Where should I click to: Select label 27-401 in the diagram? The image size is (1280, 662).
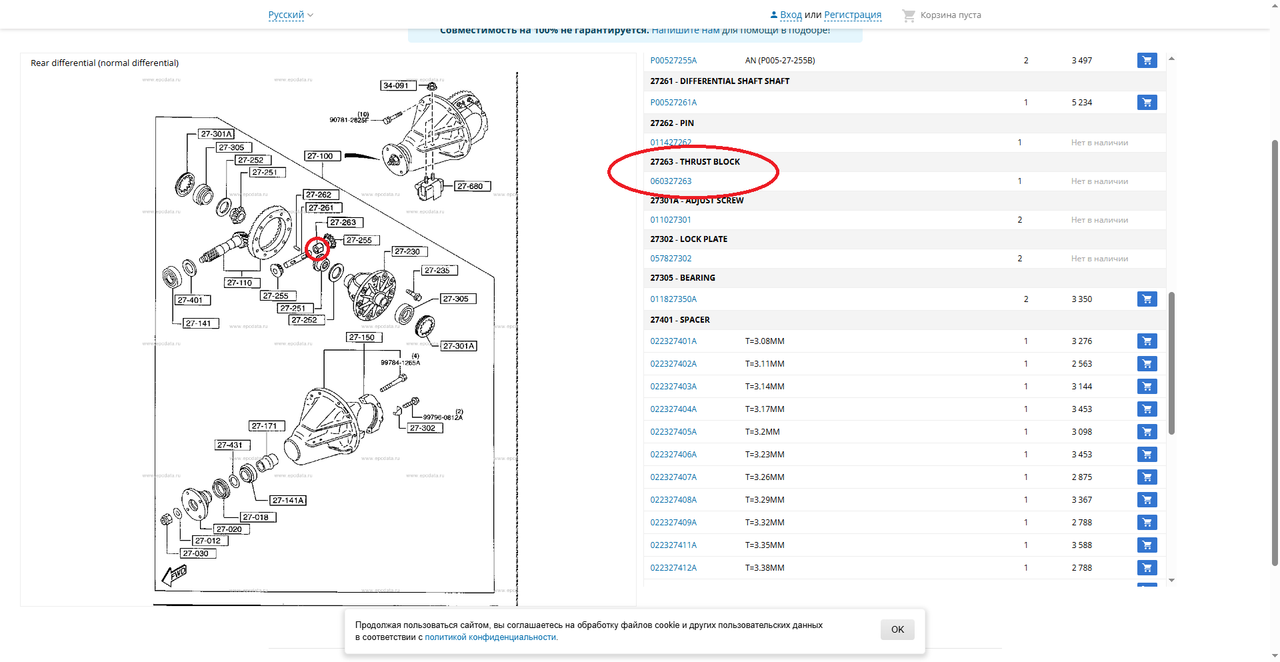tap(190, 300)
